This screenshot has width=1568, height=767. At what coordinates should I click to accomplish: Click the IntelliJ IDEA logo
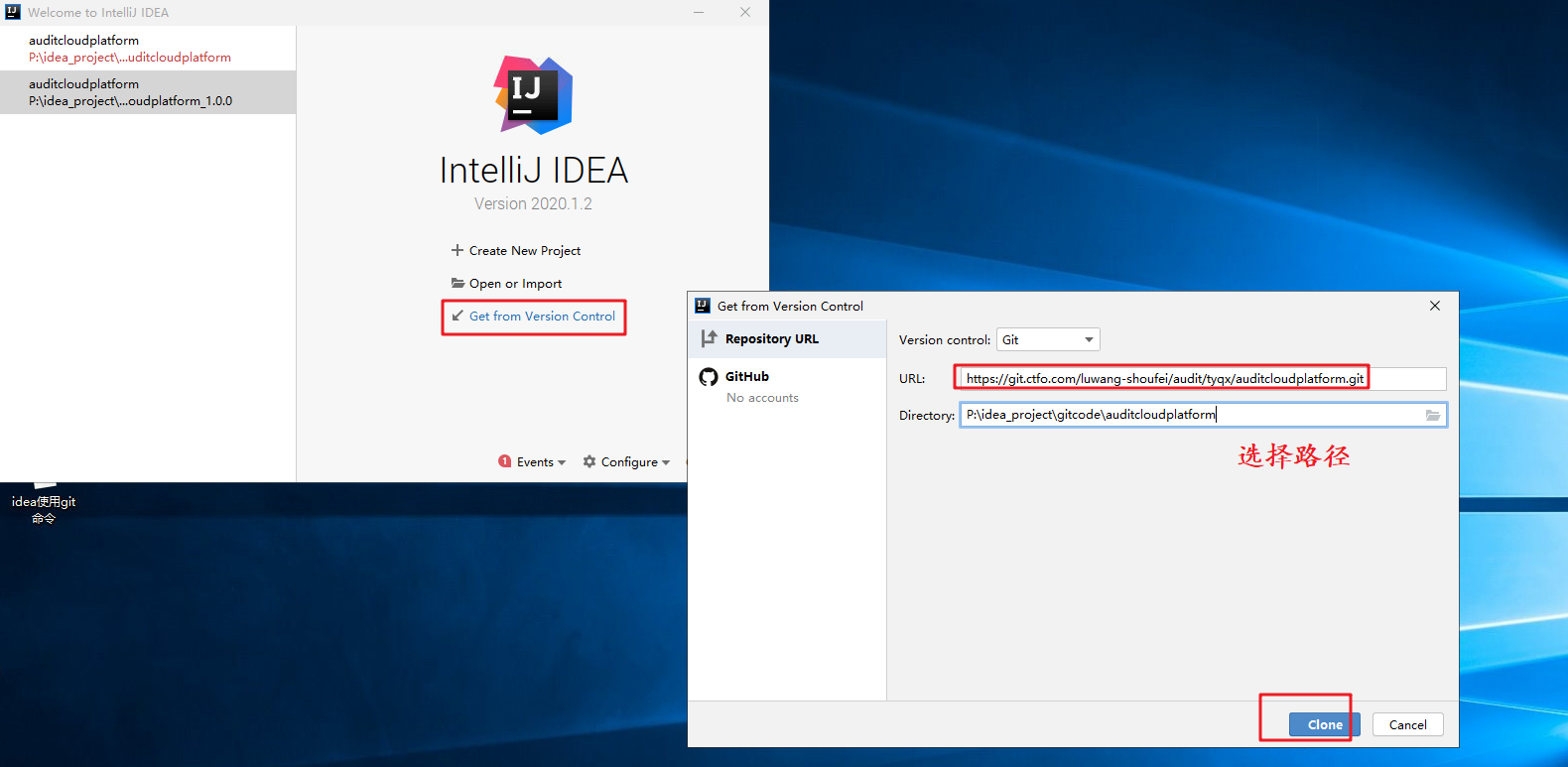coord(534,95)
